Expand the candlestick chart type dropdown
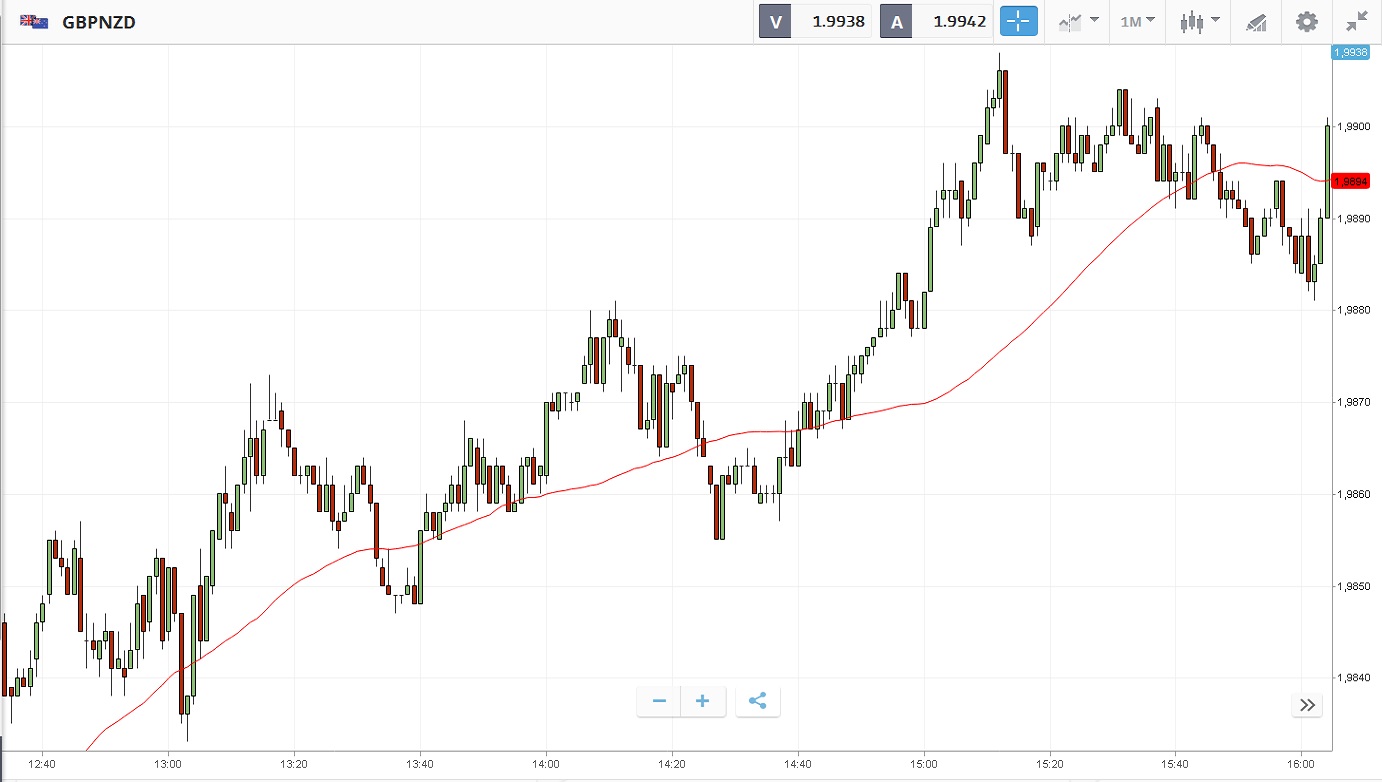The width and height of the screenshot is (1382, 782). (1199, 21)
